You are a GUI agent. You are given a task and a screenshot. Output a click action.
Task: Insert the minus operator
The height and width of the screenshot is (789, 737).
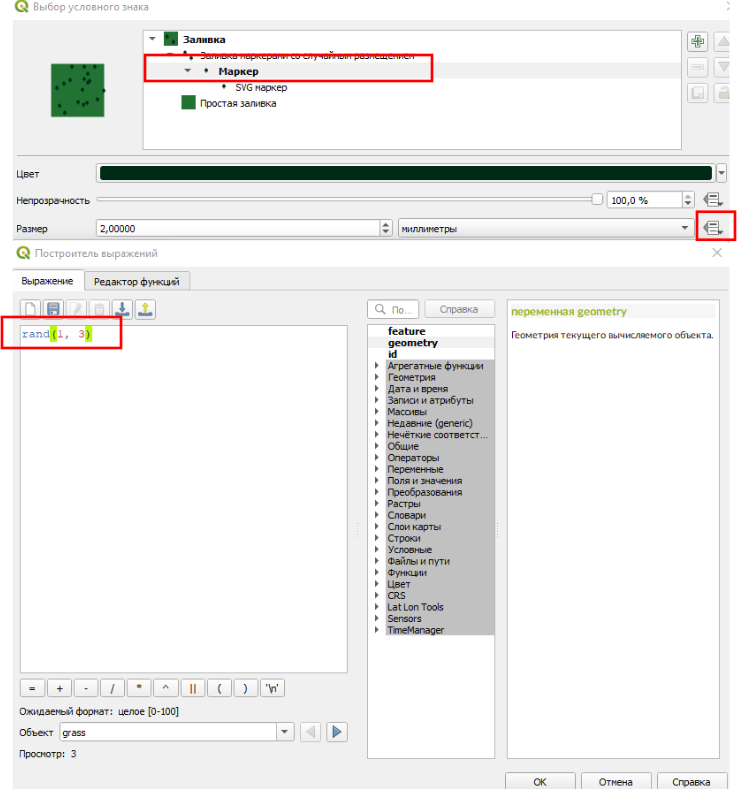(x=86, y=688)
